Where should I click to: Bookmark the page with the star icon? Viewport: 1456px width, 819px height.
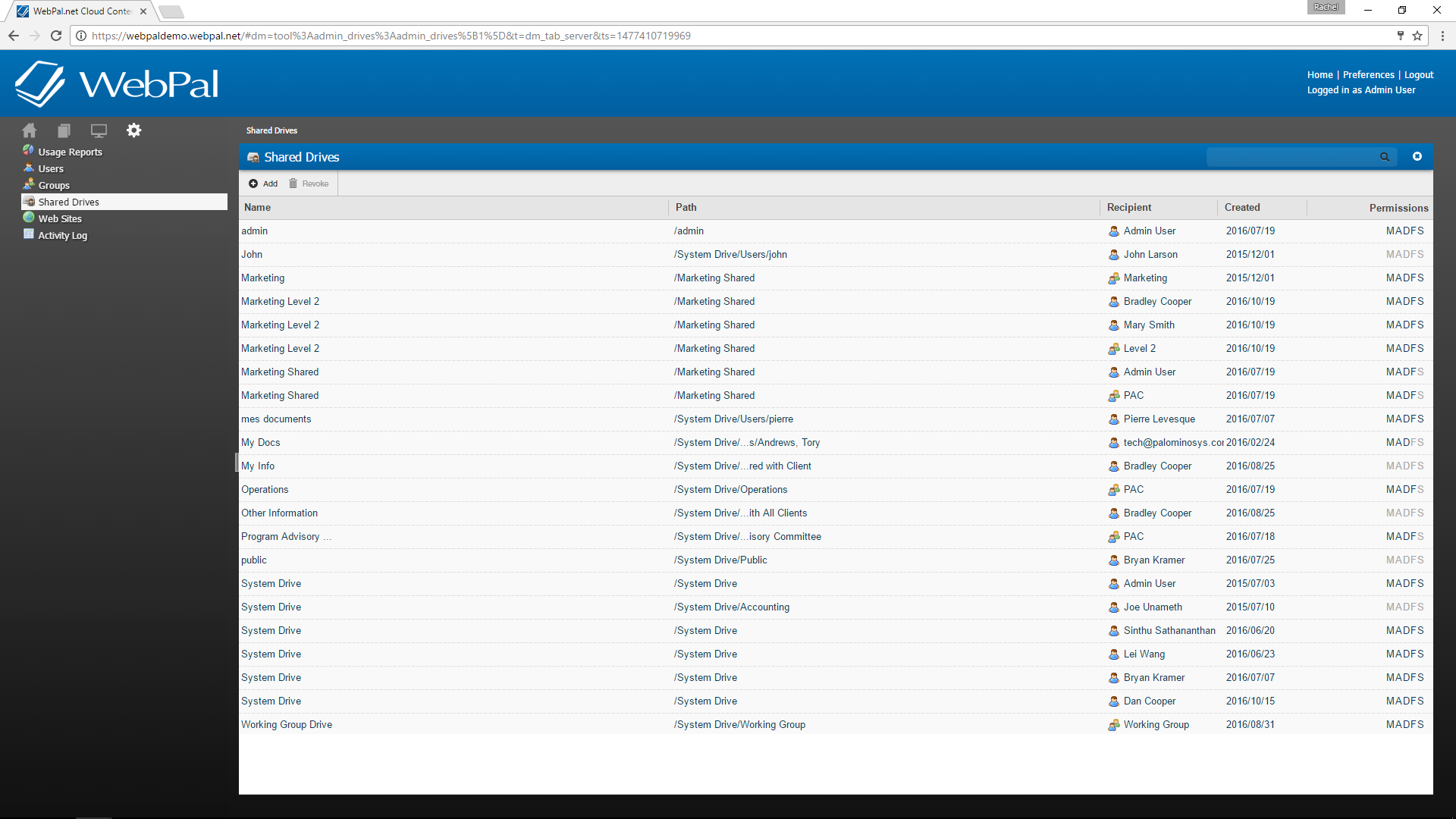(1417, 36)
